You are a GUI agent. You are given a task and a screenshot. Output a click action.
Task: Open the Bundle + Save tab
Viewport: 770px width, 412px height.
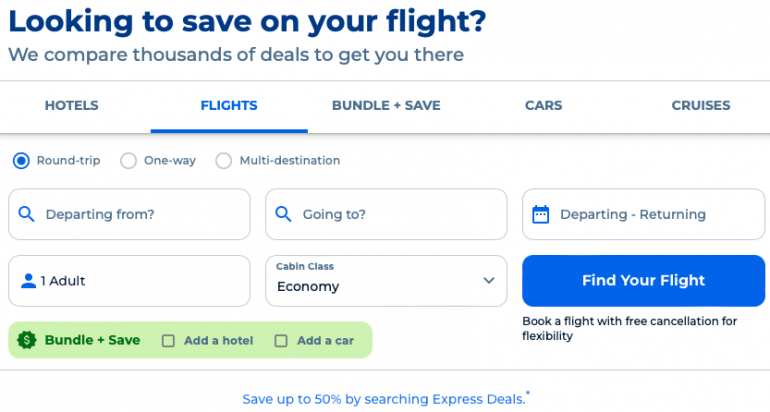tap(386, 105)
